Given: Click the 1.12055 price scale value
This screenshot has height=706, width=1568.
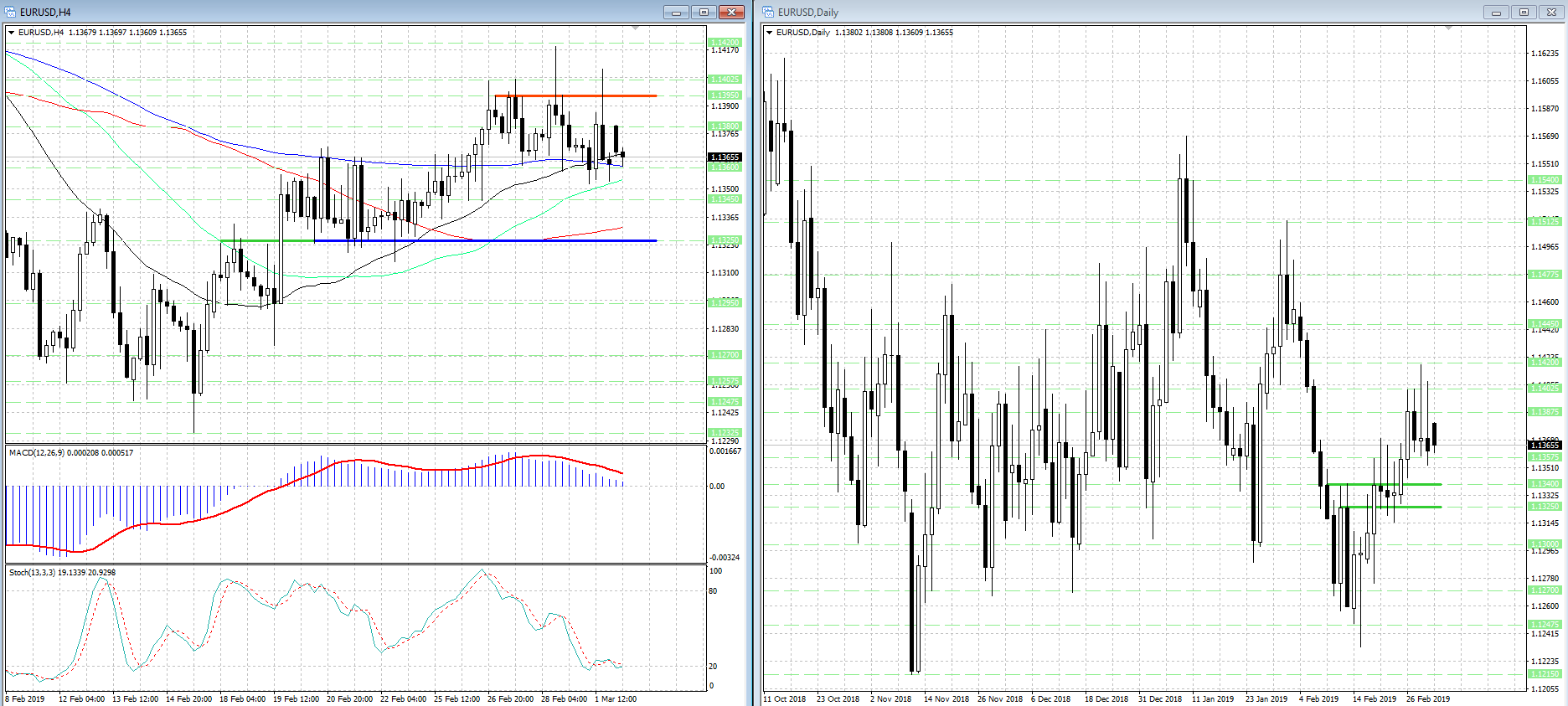Looking at the screenshot, I should [1545, 689].
